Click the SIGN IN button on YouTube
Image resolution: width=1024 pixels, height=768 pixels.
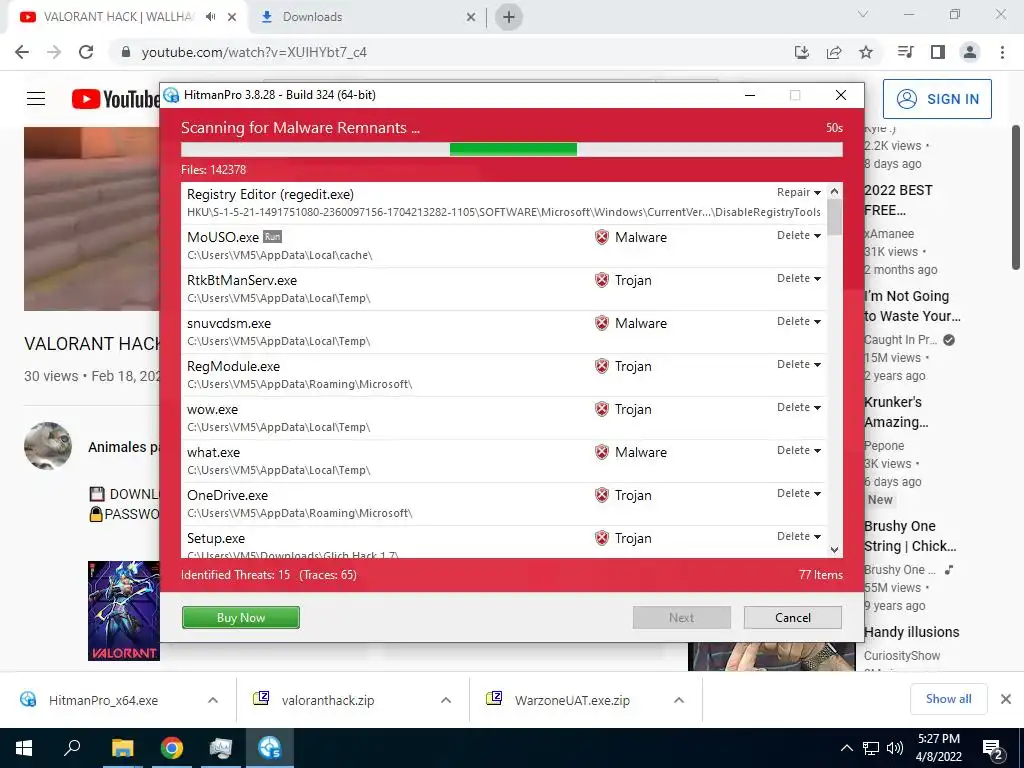point(937,99)
